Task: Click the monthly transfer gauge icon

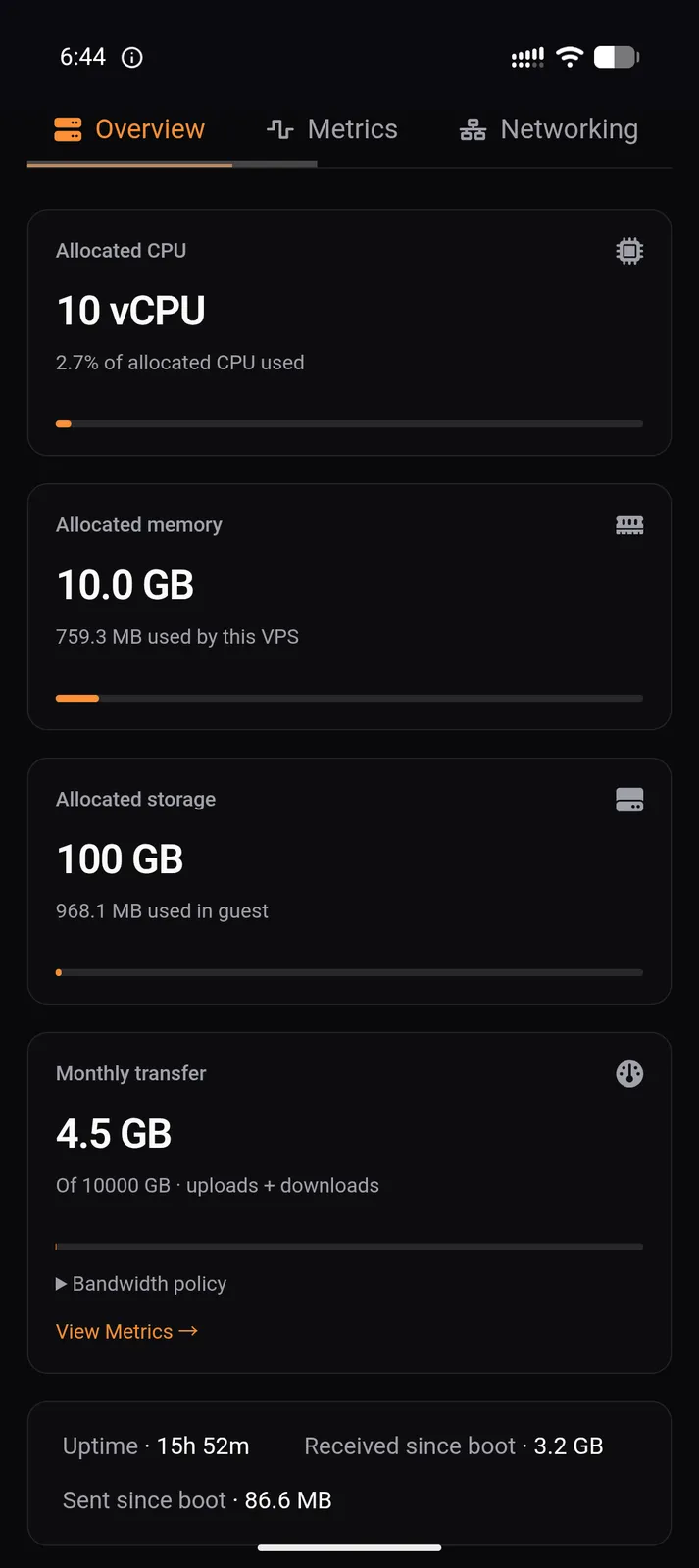Action: (x=629, y=1074)
